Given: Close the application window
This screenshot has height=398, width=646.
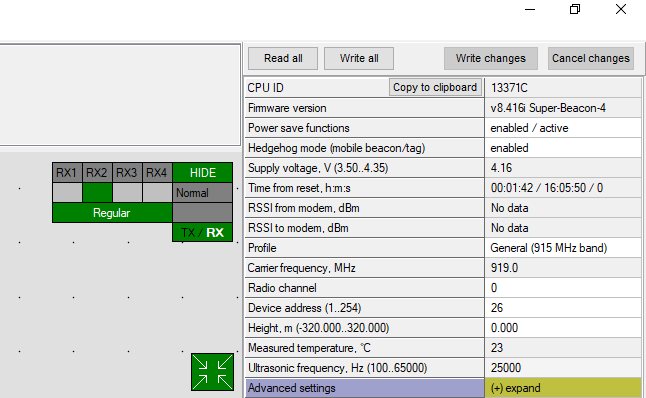Looking at the screenshot, I should 621,9.
